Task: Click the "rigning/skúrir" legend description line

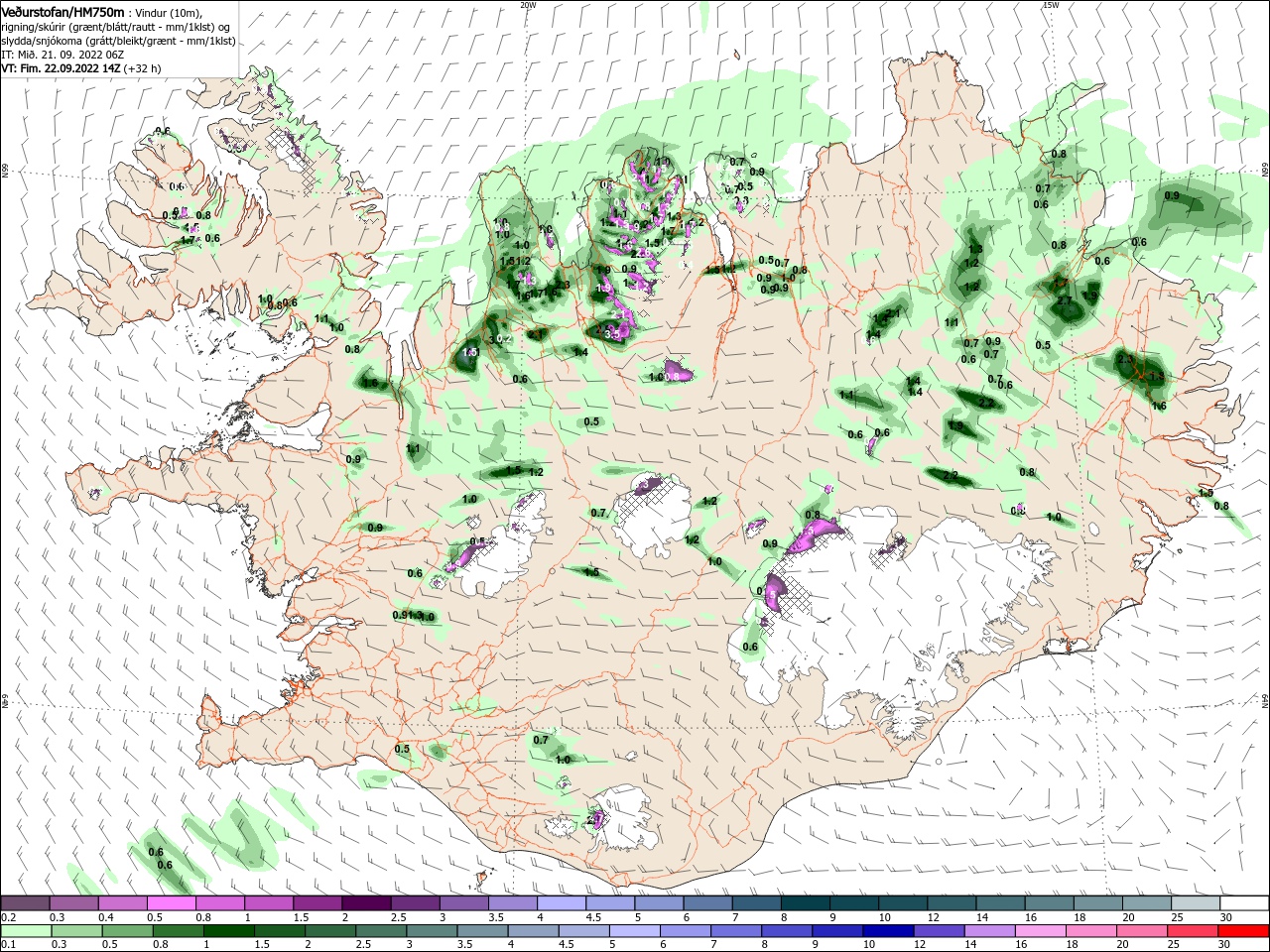Action: tap(115, 27)
